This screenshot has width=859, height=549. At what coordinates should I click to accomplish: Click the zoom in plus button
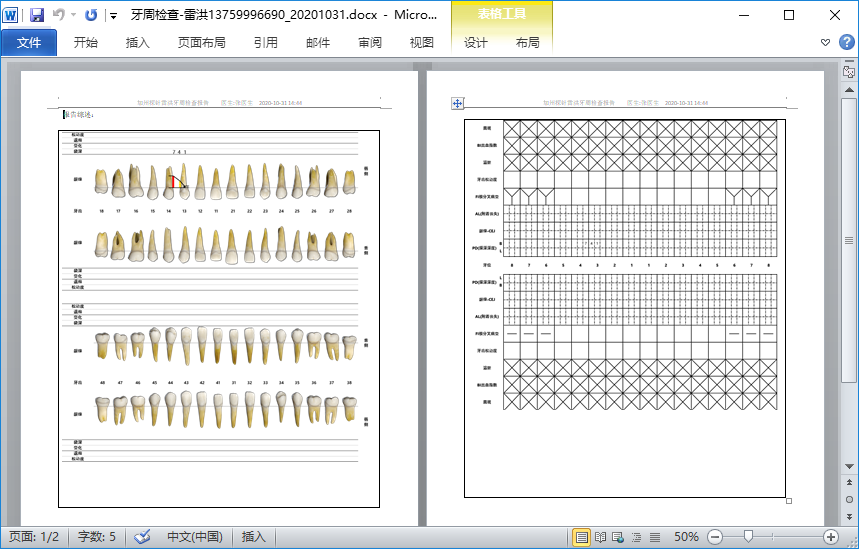831,537
